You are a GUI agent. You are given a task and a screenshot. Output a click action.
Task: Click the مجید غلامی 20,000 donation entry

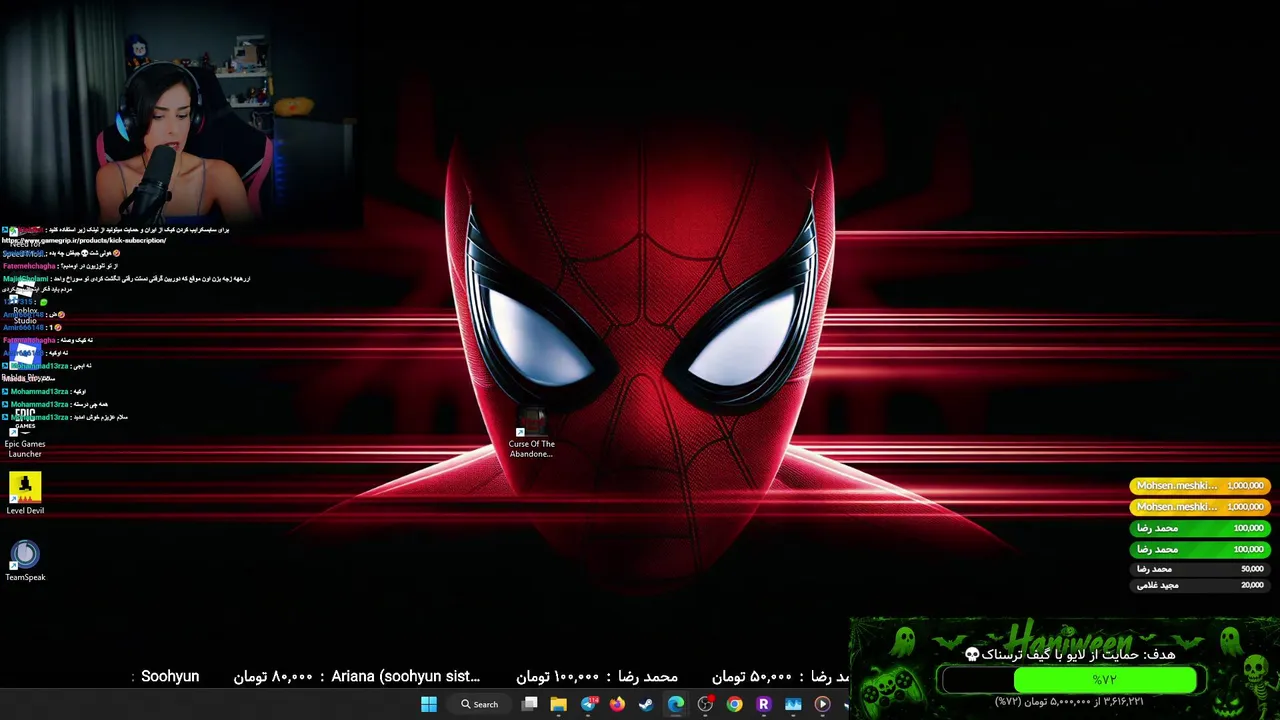point(1200,585)
